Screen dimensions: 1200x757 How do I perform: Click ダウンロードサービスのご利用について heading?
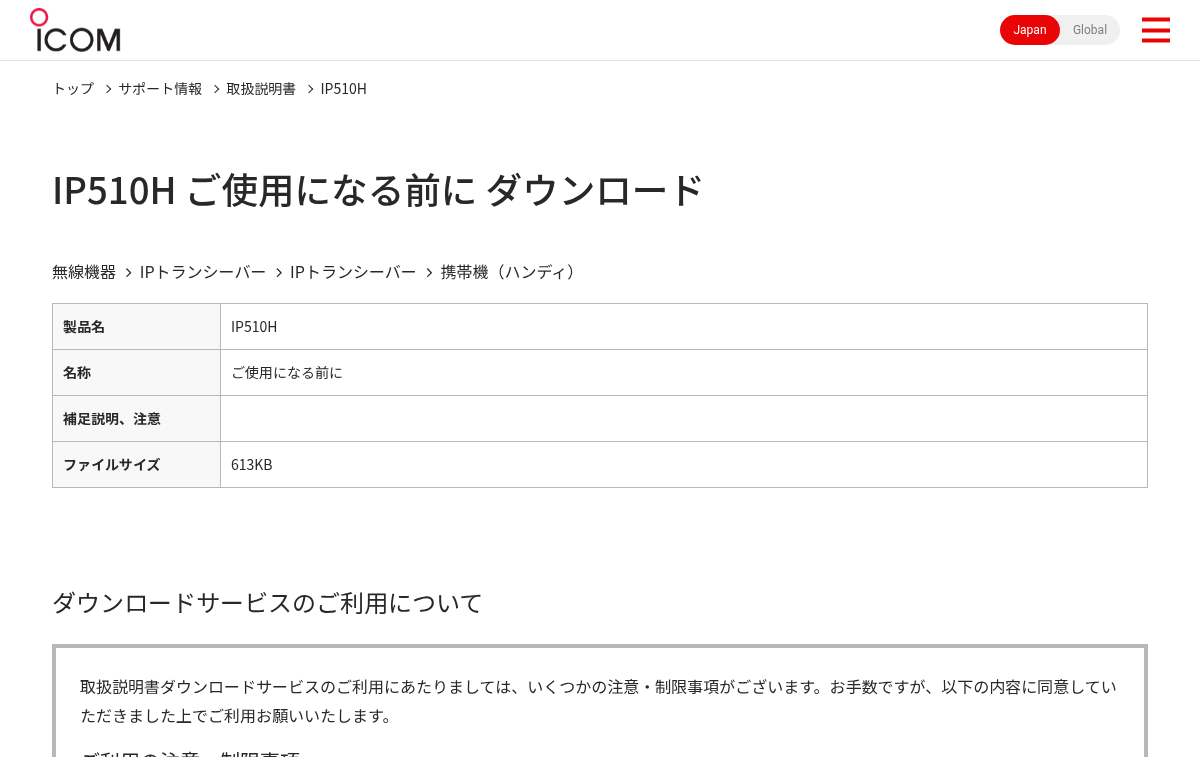(x=267, y=603)
